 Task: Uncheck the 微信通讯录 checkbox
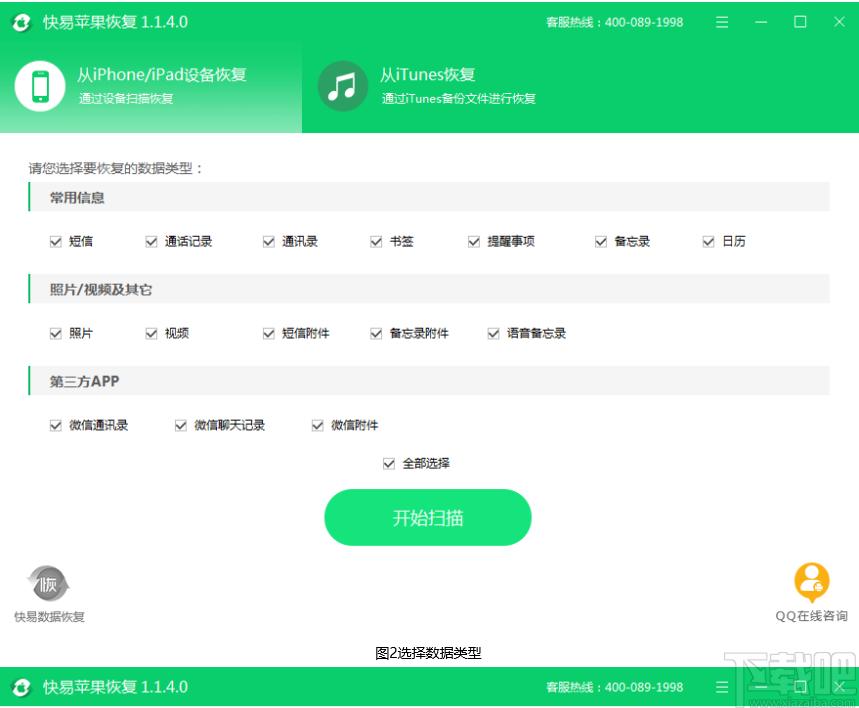tap(56, 426)
